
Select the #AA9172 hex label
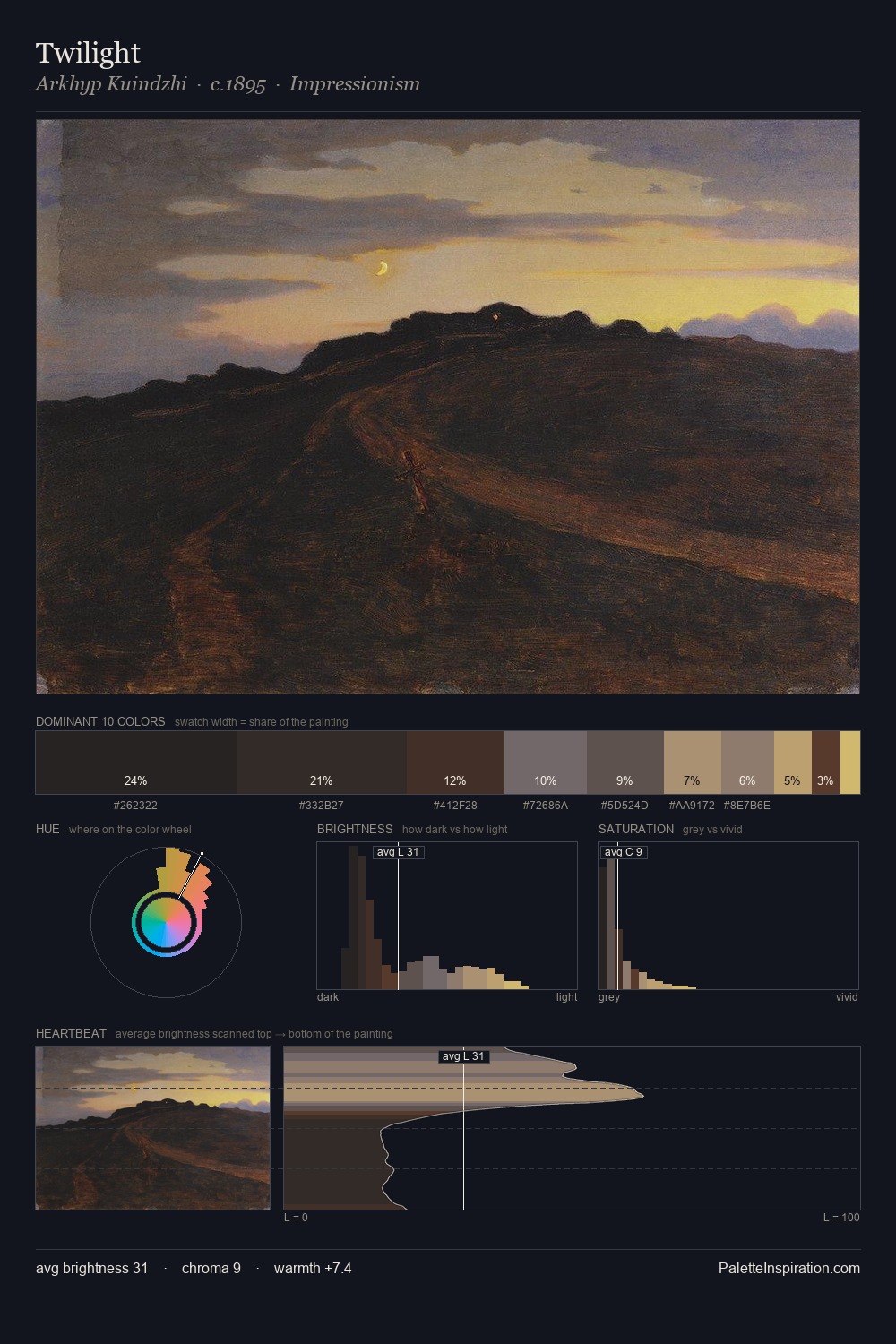click(692, 806)
